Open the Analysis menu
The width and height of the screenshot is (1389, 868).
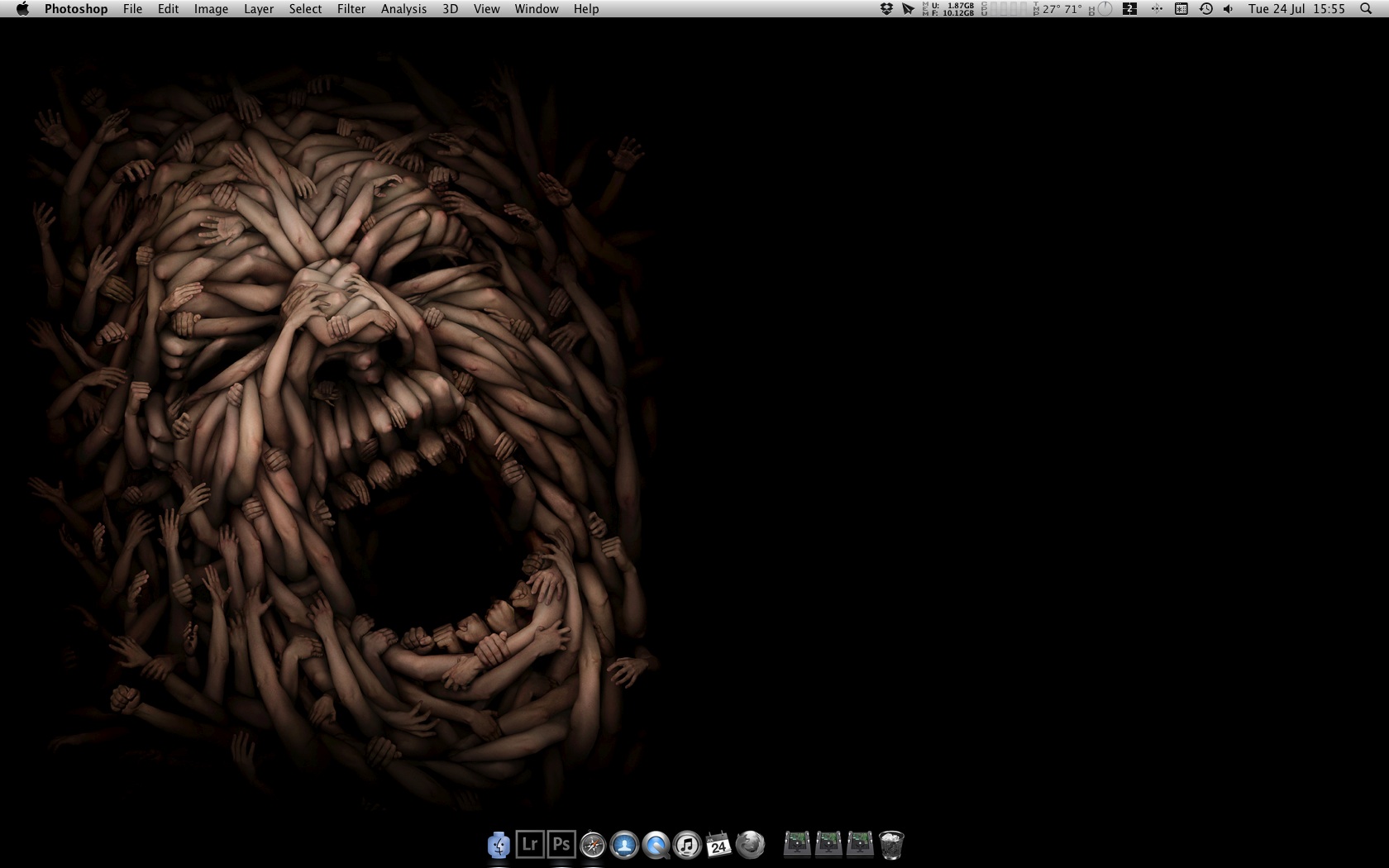[403, 9]
